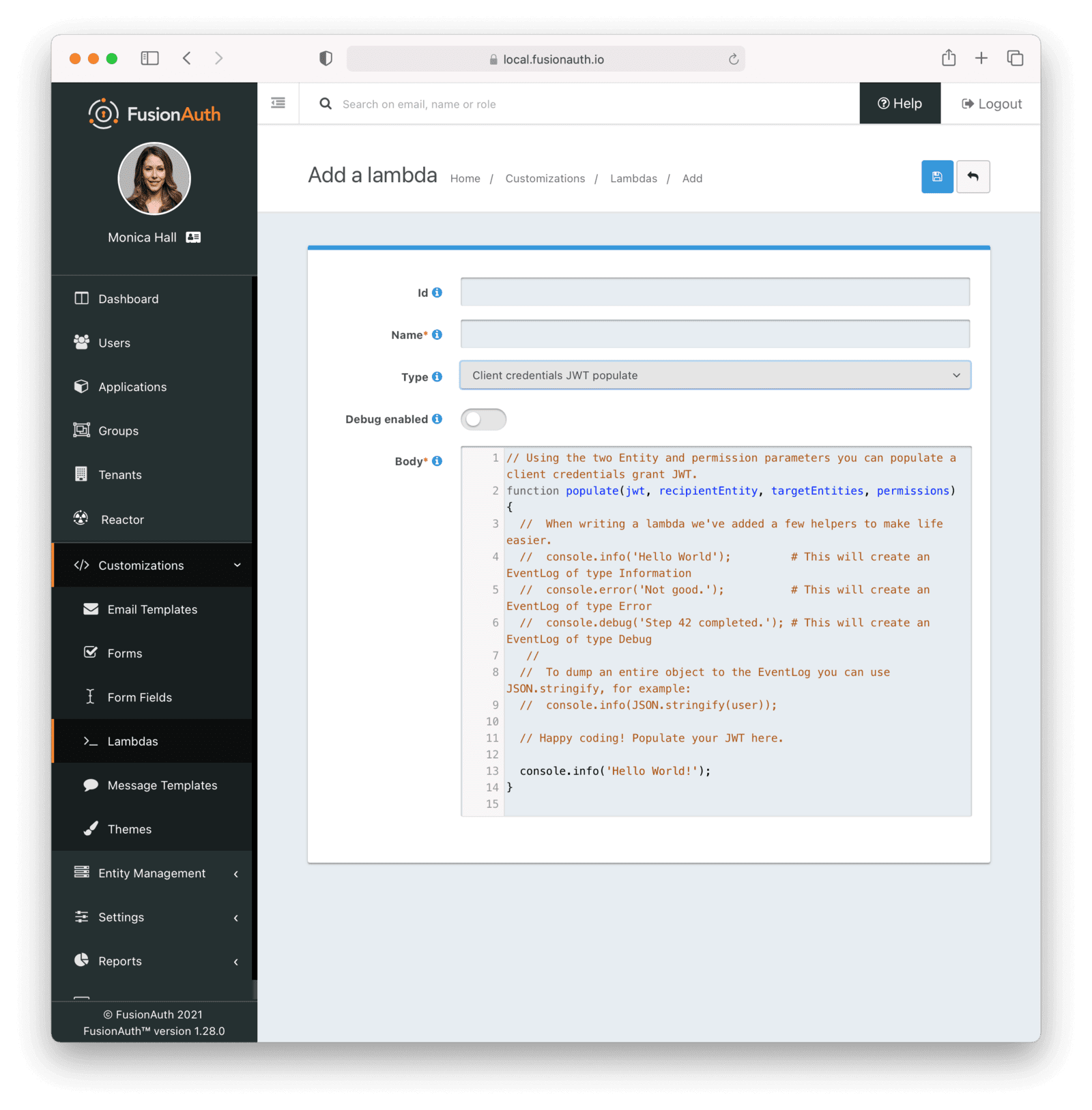Image resolution: width=1092 pixels, height=1110 pixels.
Task: Click the save lambda floppy disk icon
Action: [937, 177]
